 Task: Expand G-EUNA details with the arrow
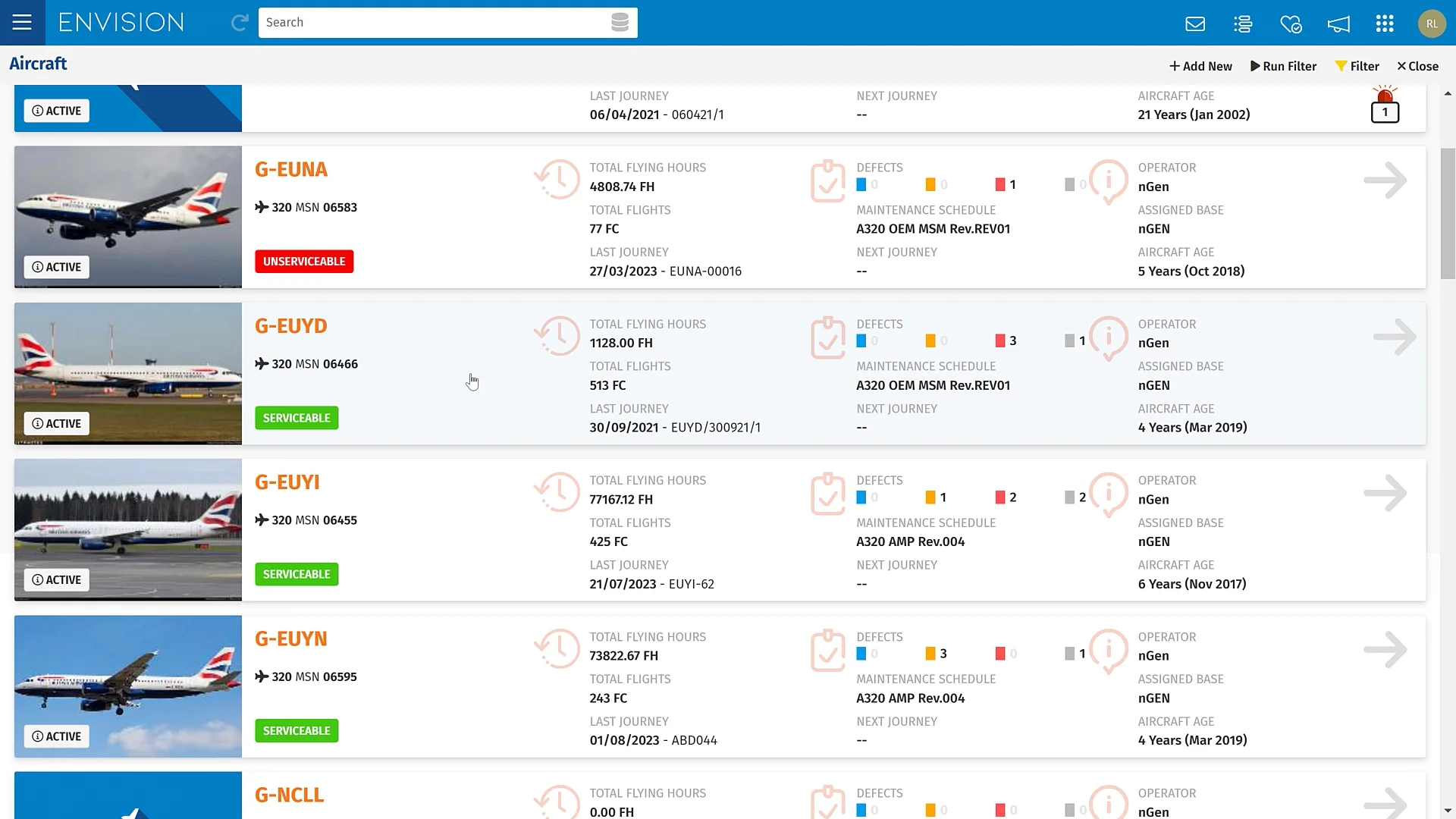click(1385, 180)
